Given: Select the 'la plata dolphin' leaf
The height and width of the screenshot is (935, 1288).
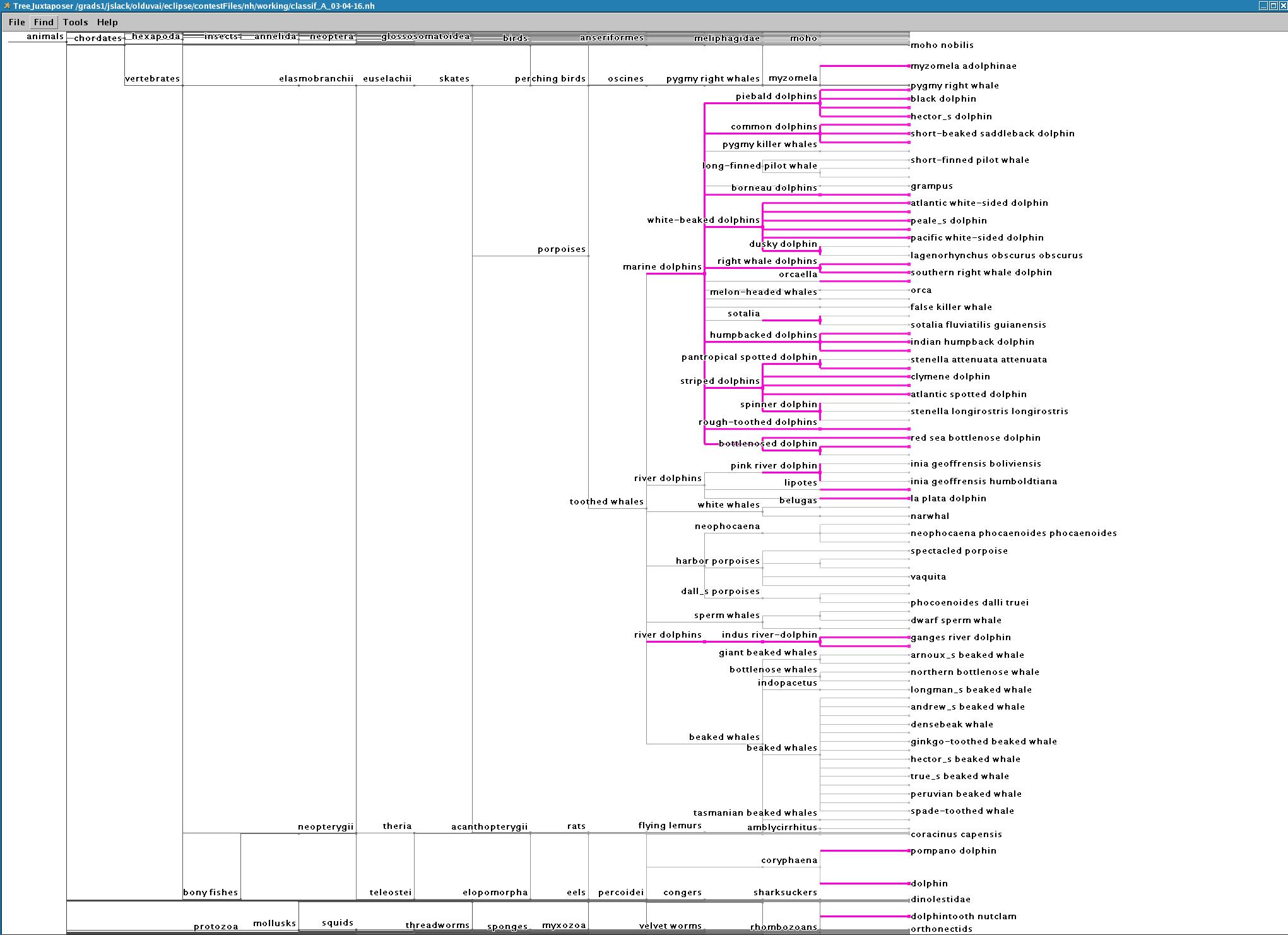Looking at the screenshot, I should click(x=948, y=499).
